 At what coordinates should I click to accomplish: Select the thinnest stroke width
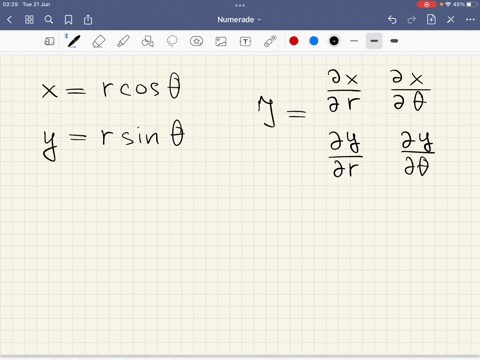click(x=354, y=41)
